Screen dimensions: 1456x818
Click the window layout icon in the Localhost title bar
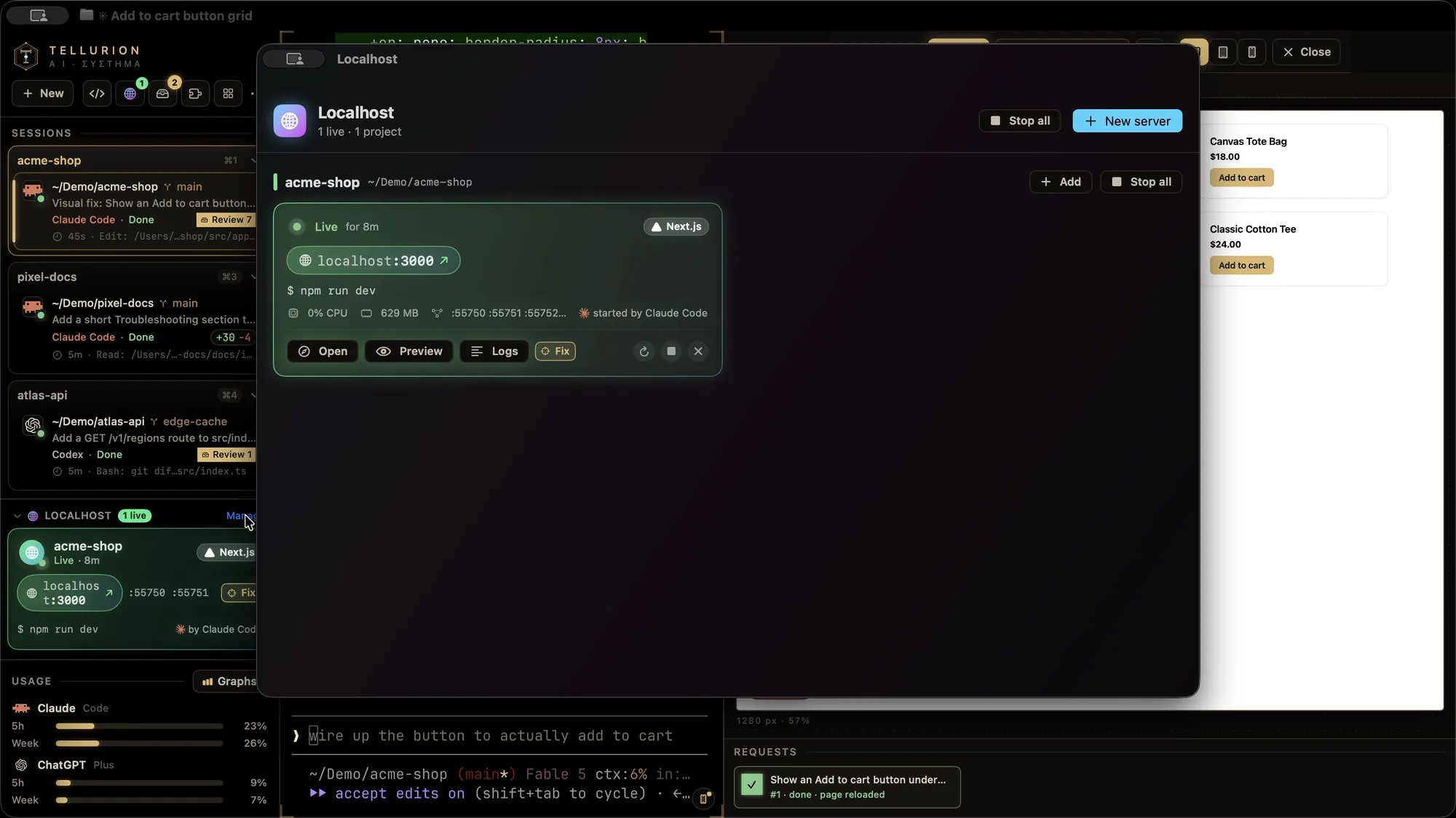tap(294, 59)
